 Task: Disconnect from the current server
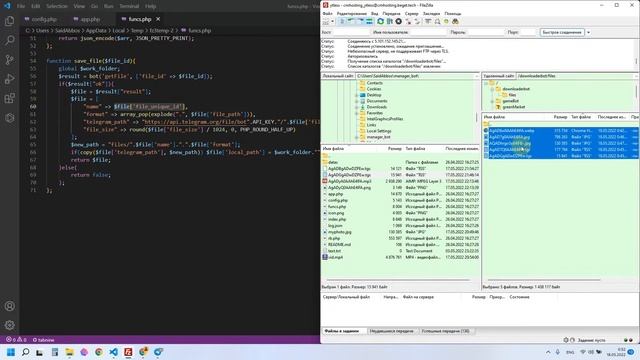point(408,21)
